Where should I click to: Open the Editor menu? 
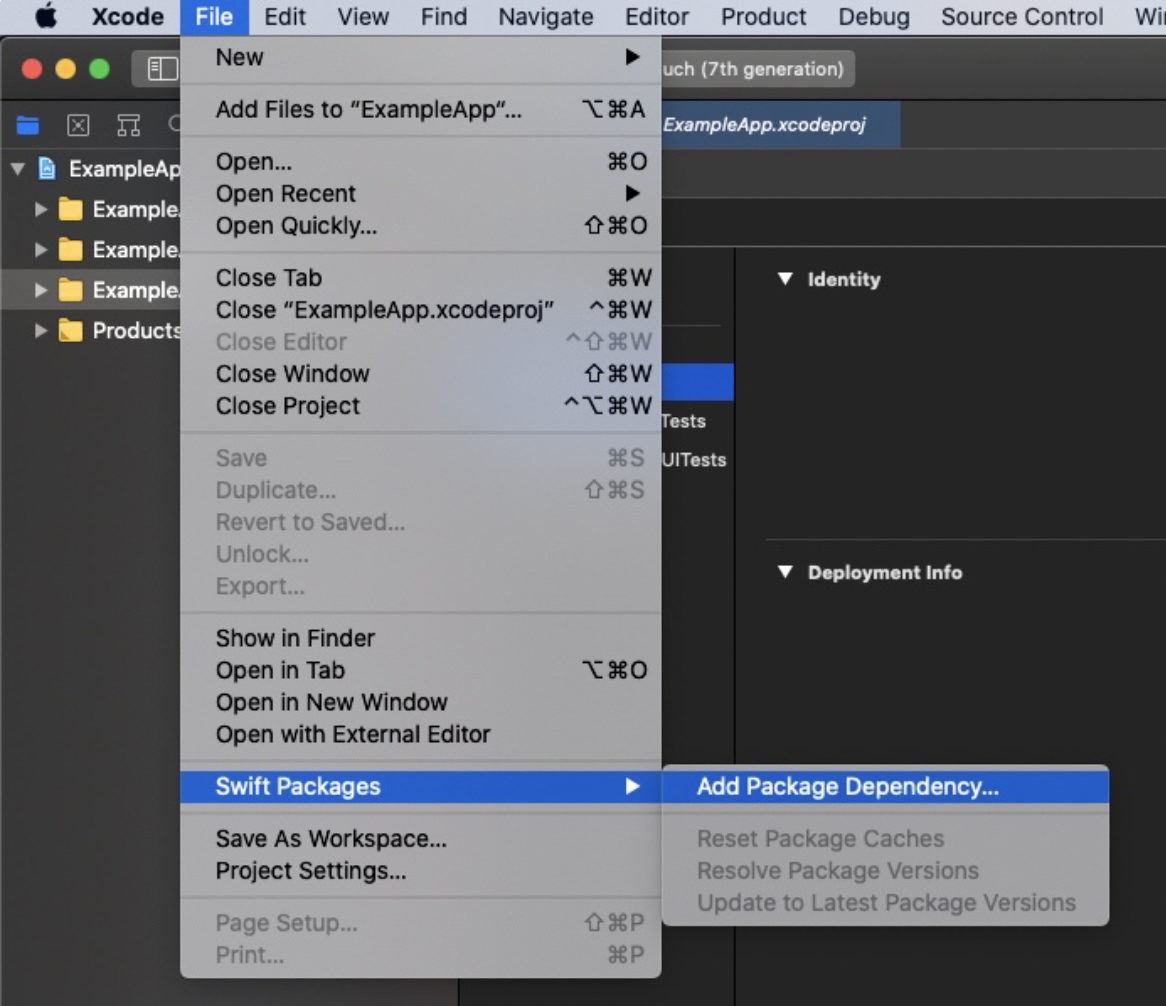coord(657,16)
